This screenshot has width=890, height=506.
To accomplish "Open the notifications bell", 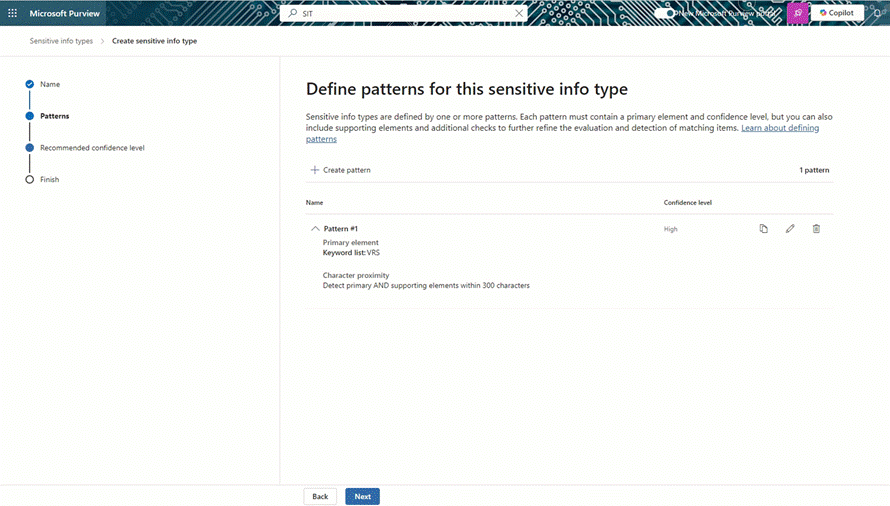I will point(879,13).
